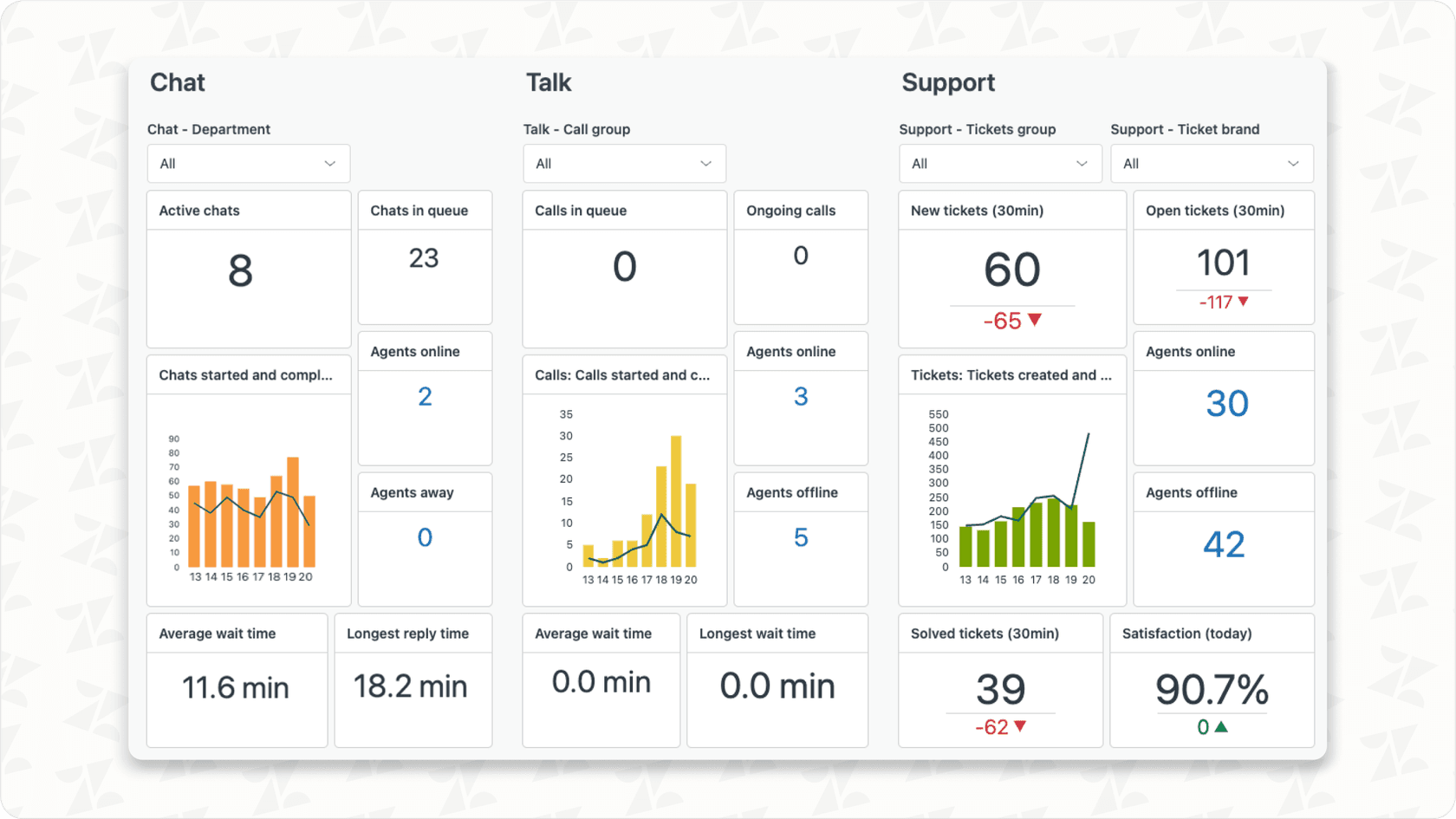Select the Chat section header

point(177,82)
